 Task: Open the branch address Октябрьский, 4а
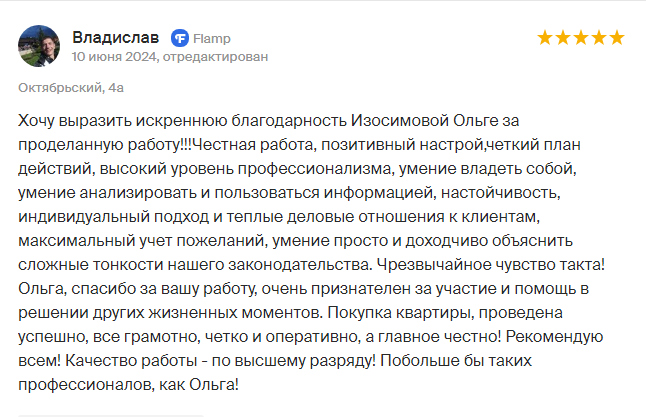coord(71,88)
